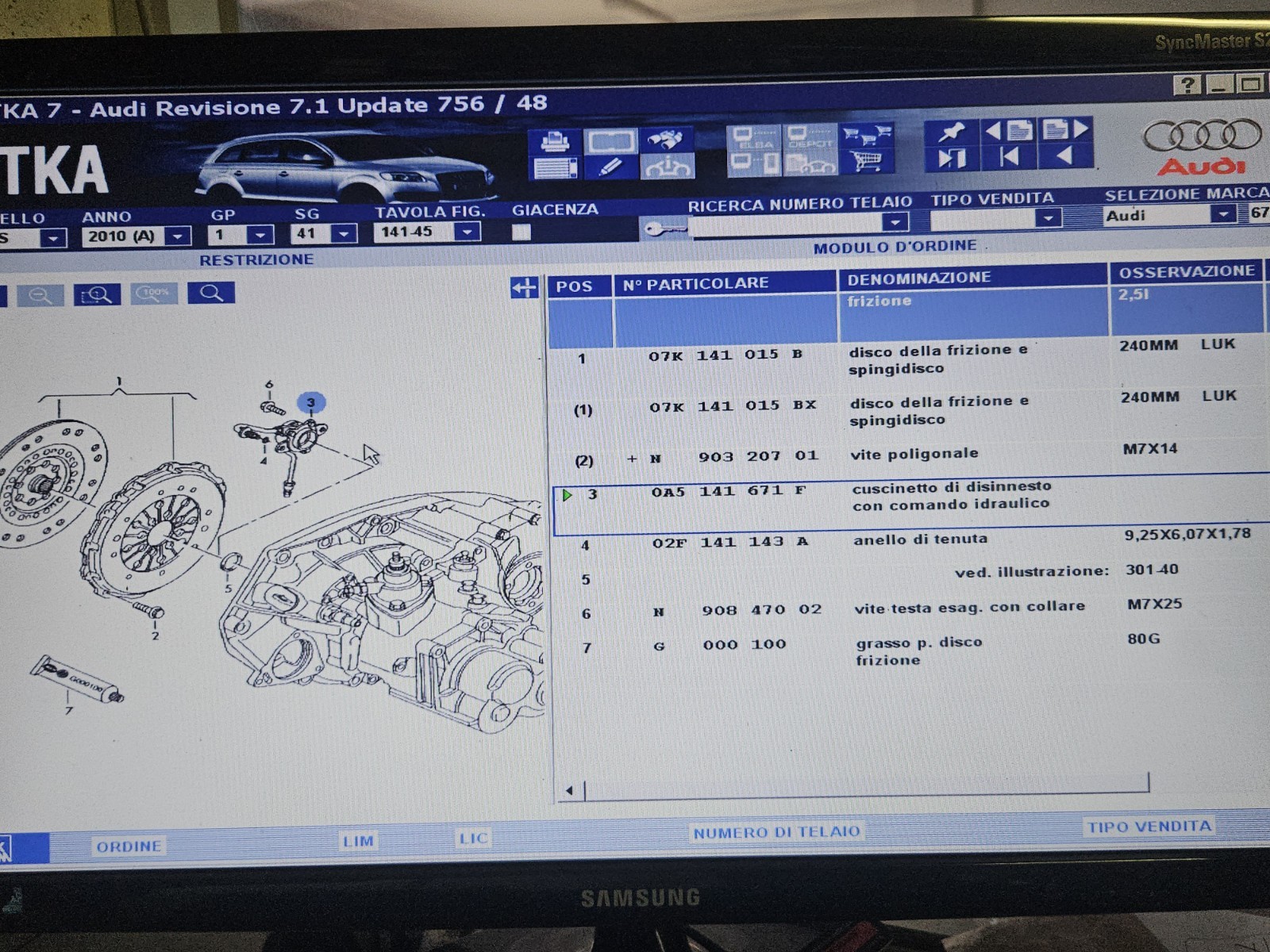Jump to first with skip-back icon

pyautogui.click(x=1008, y=157)
